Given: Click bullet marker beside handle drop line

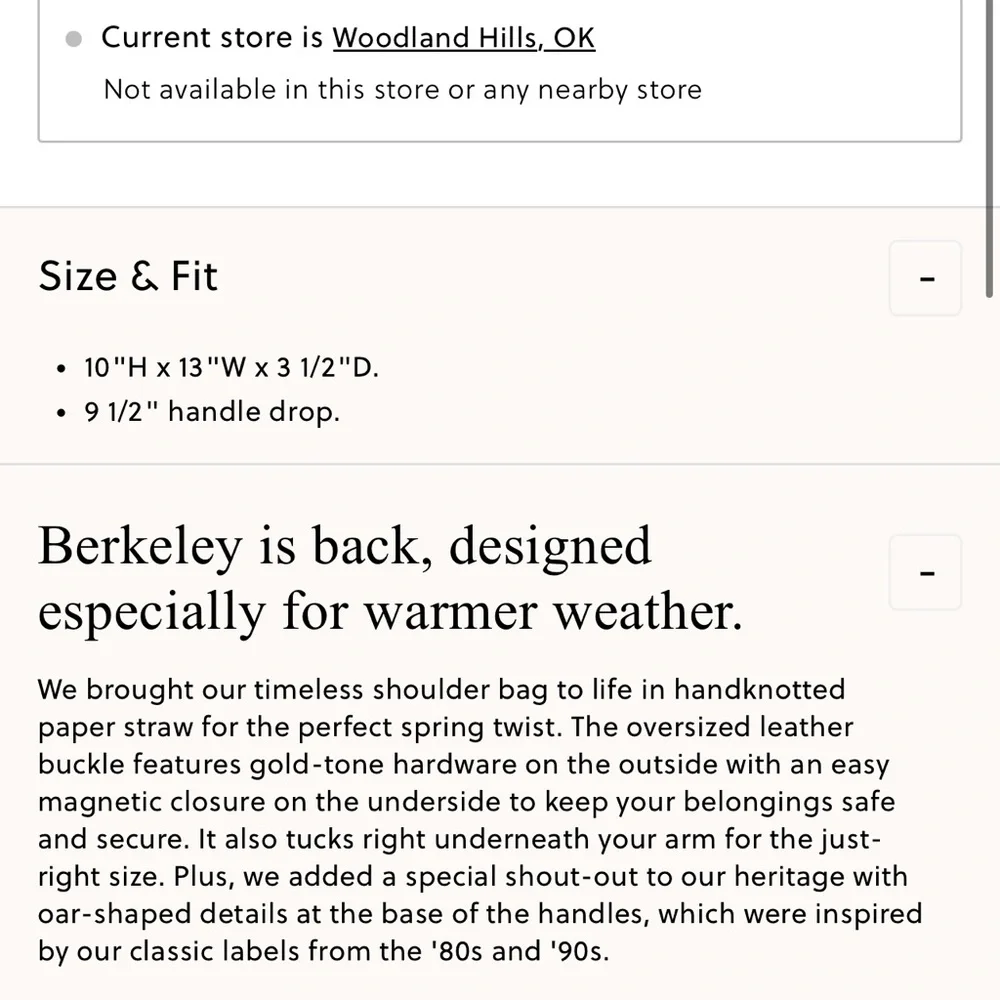Looking at the screenshot, I should (62, 413).
